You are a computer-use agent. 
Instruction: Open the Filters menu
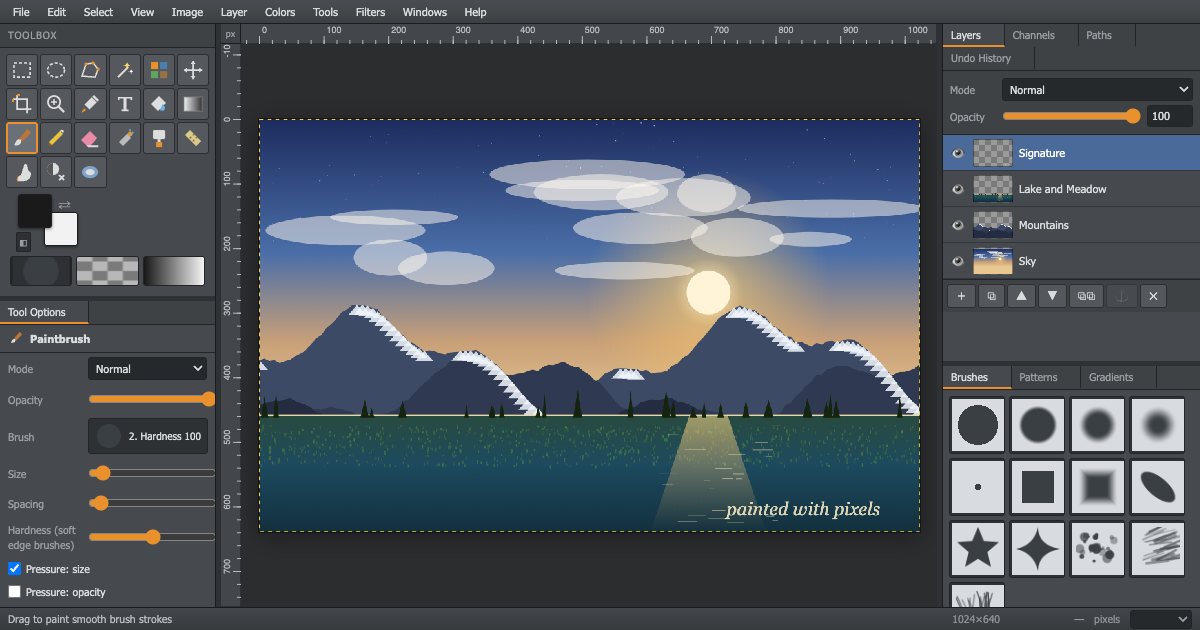pos(370,12)
